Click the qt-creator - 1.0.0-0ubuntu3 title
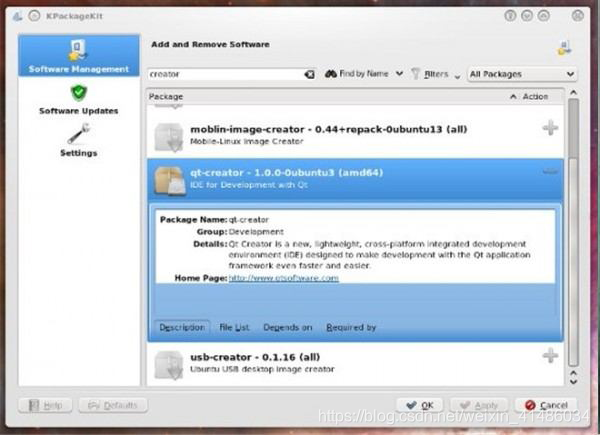 pos(287,173)
